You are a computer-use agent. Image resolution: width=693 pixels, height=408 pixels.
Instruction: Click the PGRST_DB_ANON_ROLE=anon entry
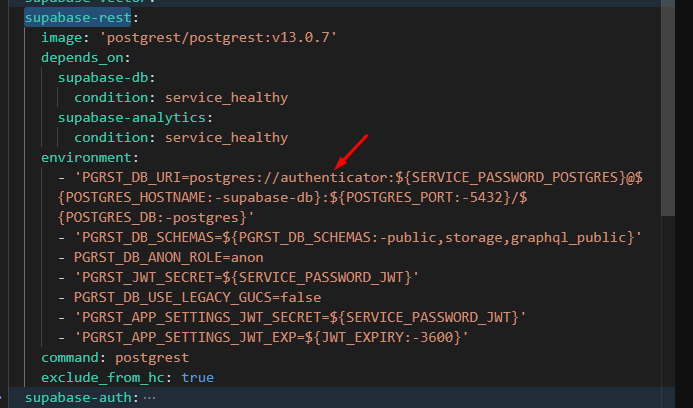point(169,257)
